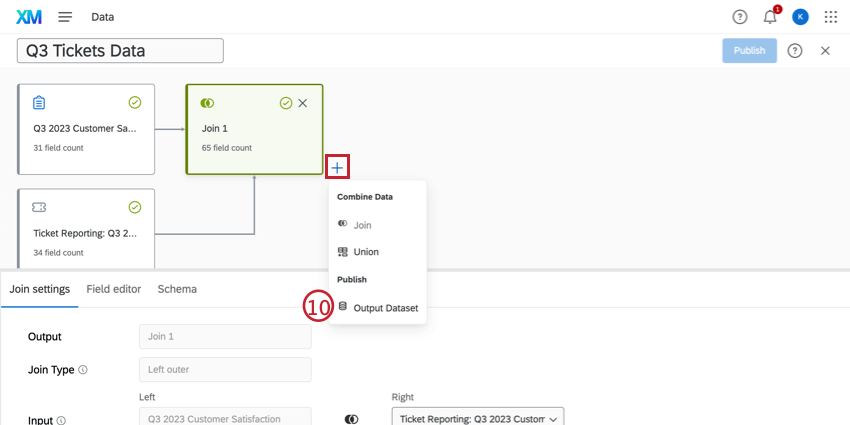Edit the Q3 Tickets Data name field
Viewport: 850px width, 425px height.
120,50
